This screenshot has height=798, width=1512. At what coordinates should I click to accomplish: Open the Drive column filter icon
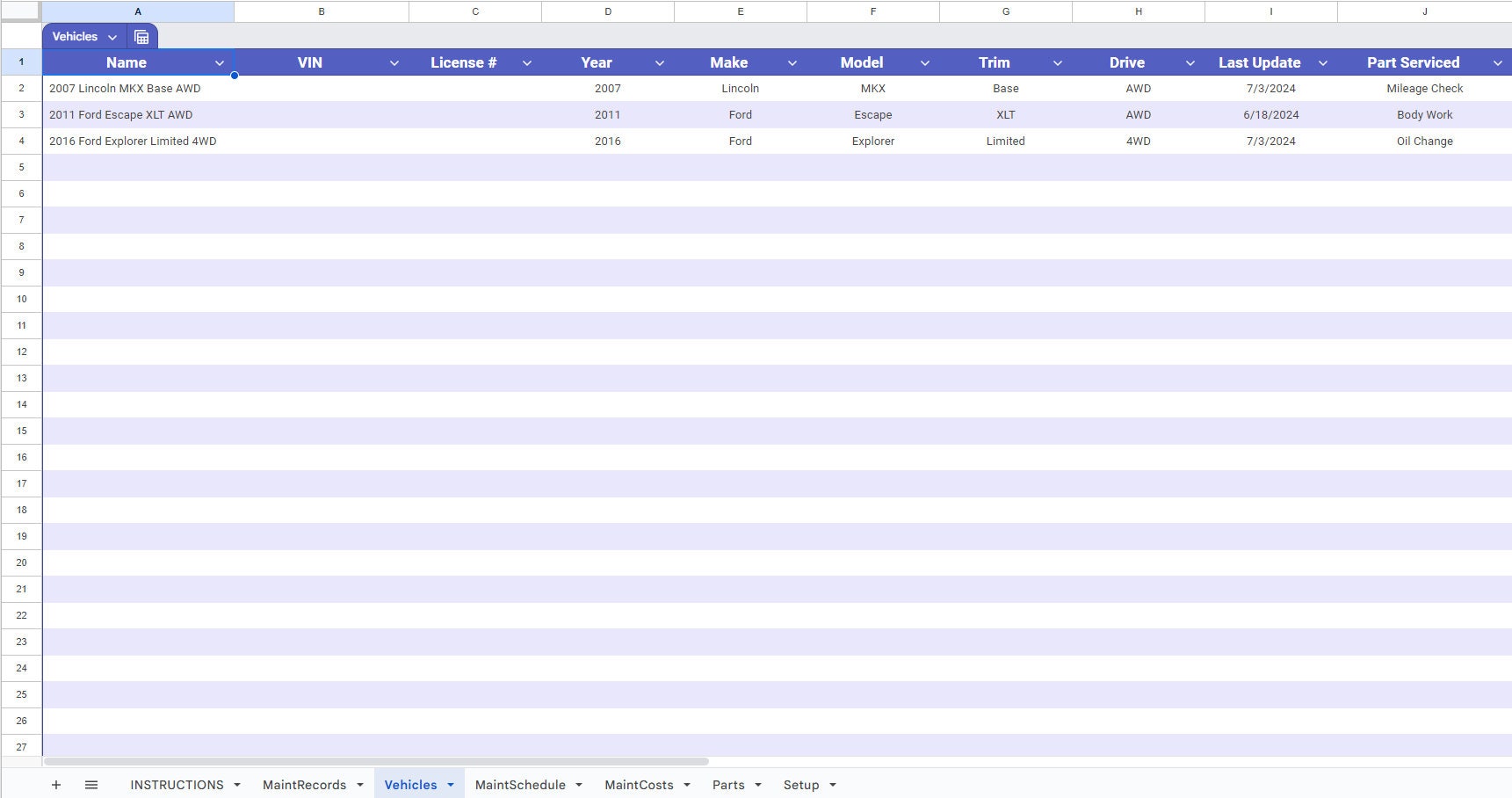click(1190, 62)
